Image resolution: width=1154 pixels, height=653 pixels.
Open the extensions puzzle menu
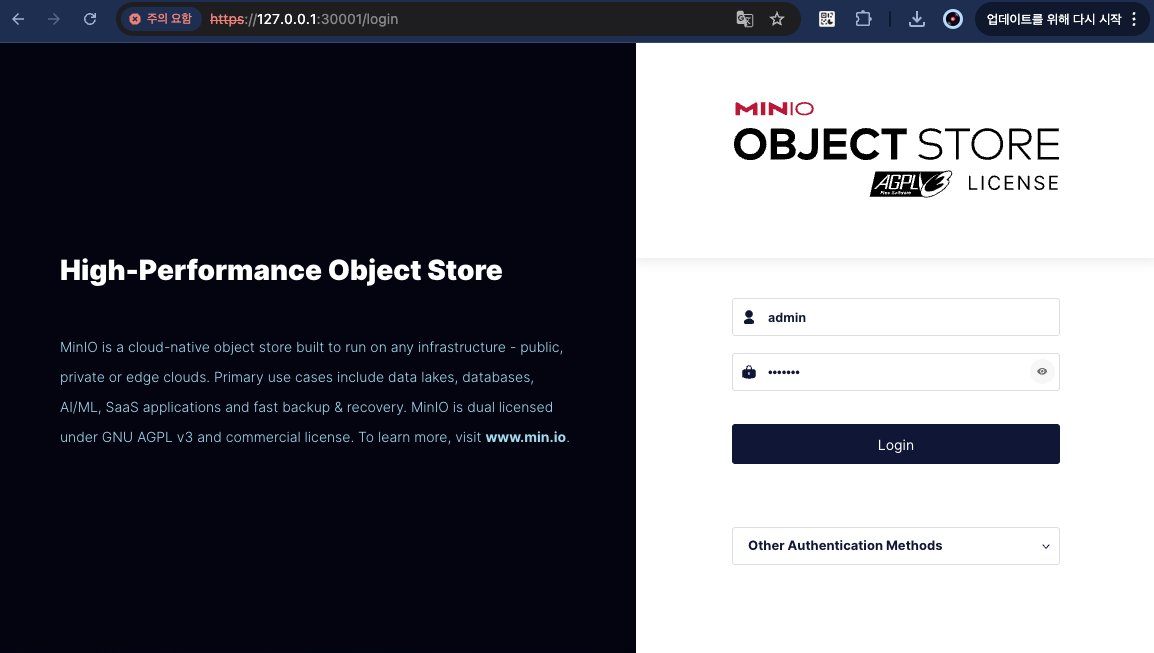coord(863,19)
